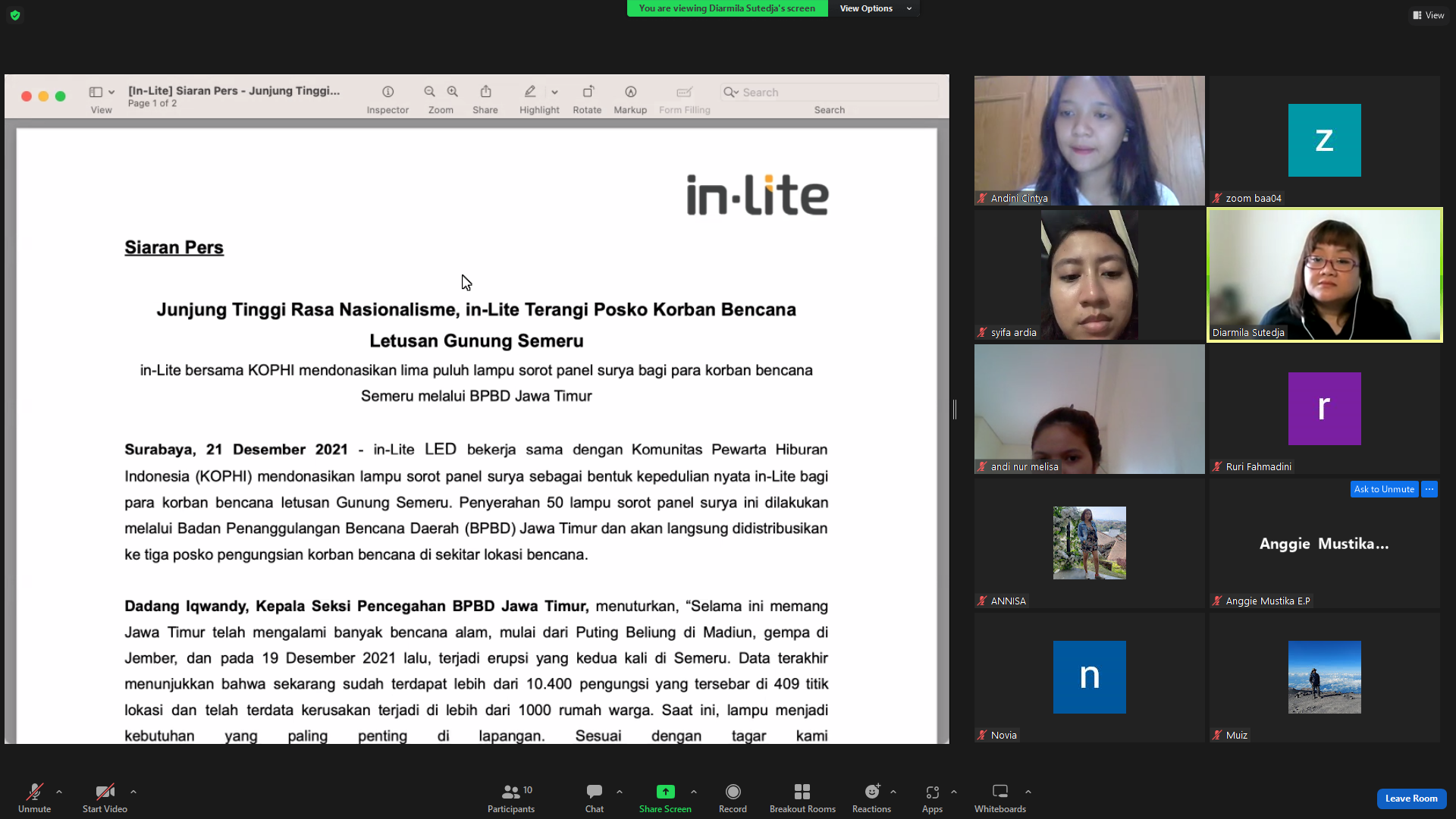Zoom in the PDF document
1456x819 pixels.
(453, 92)
